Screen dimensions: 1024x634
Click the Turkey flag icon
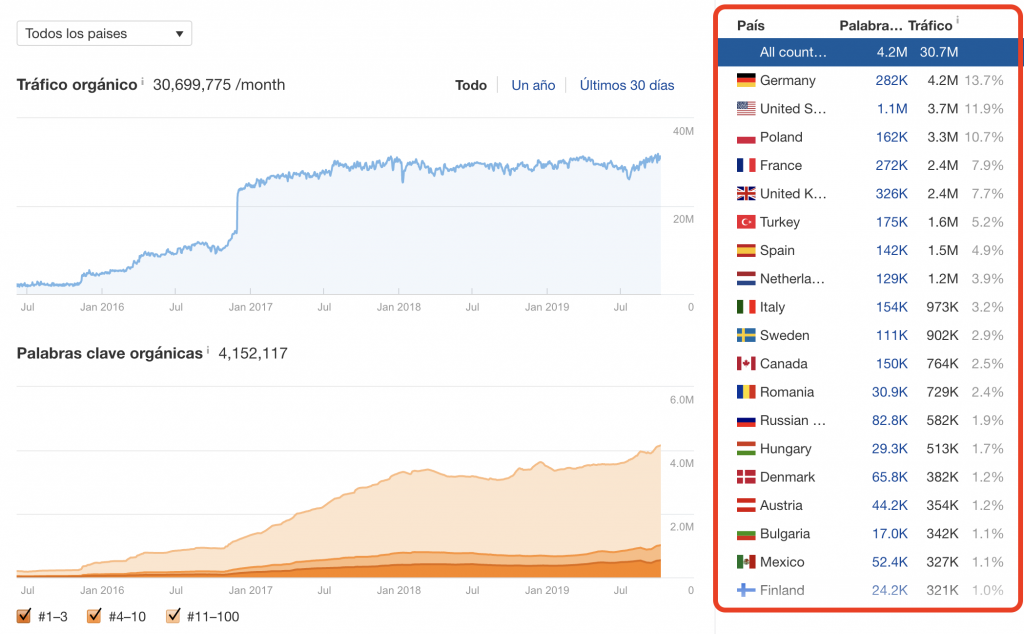(x=745, y=222)
